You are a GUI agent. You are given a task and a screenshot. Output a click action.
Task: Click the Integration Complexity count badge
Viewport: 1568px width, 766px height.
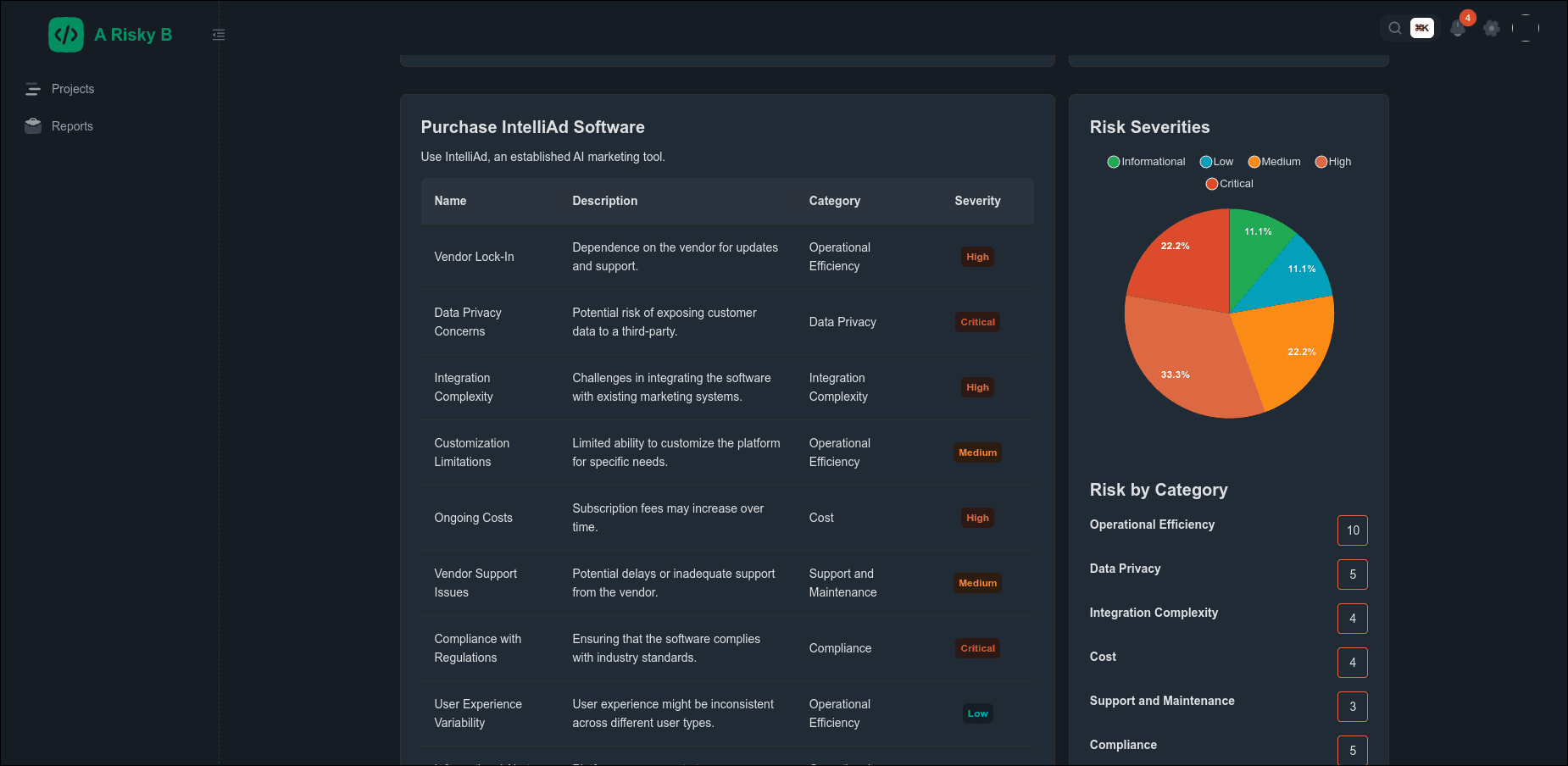tap(1353, 619)
